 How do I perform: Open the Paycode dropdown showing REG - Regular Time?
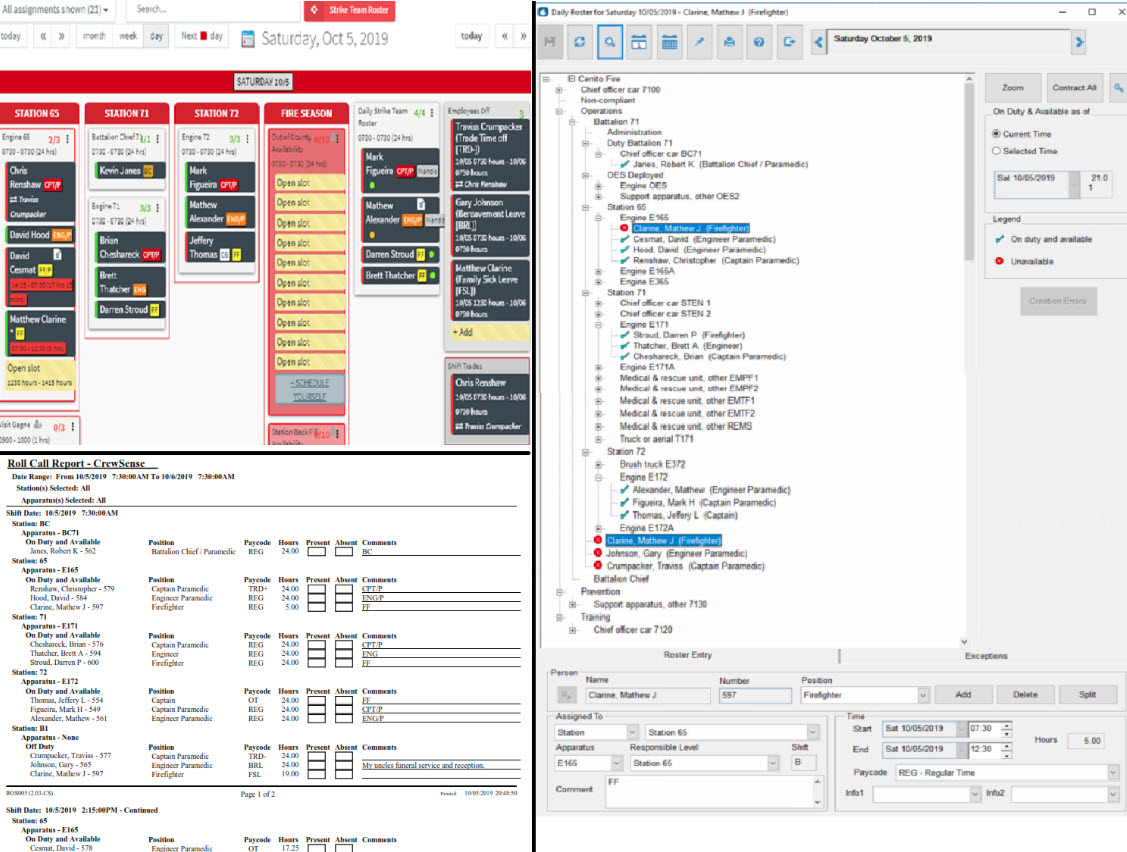pyautogui.click(x=1113, y=772)
